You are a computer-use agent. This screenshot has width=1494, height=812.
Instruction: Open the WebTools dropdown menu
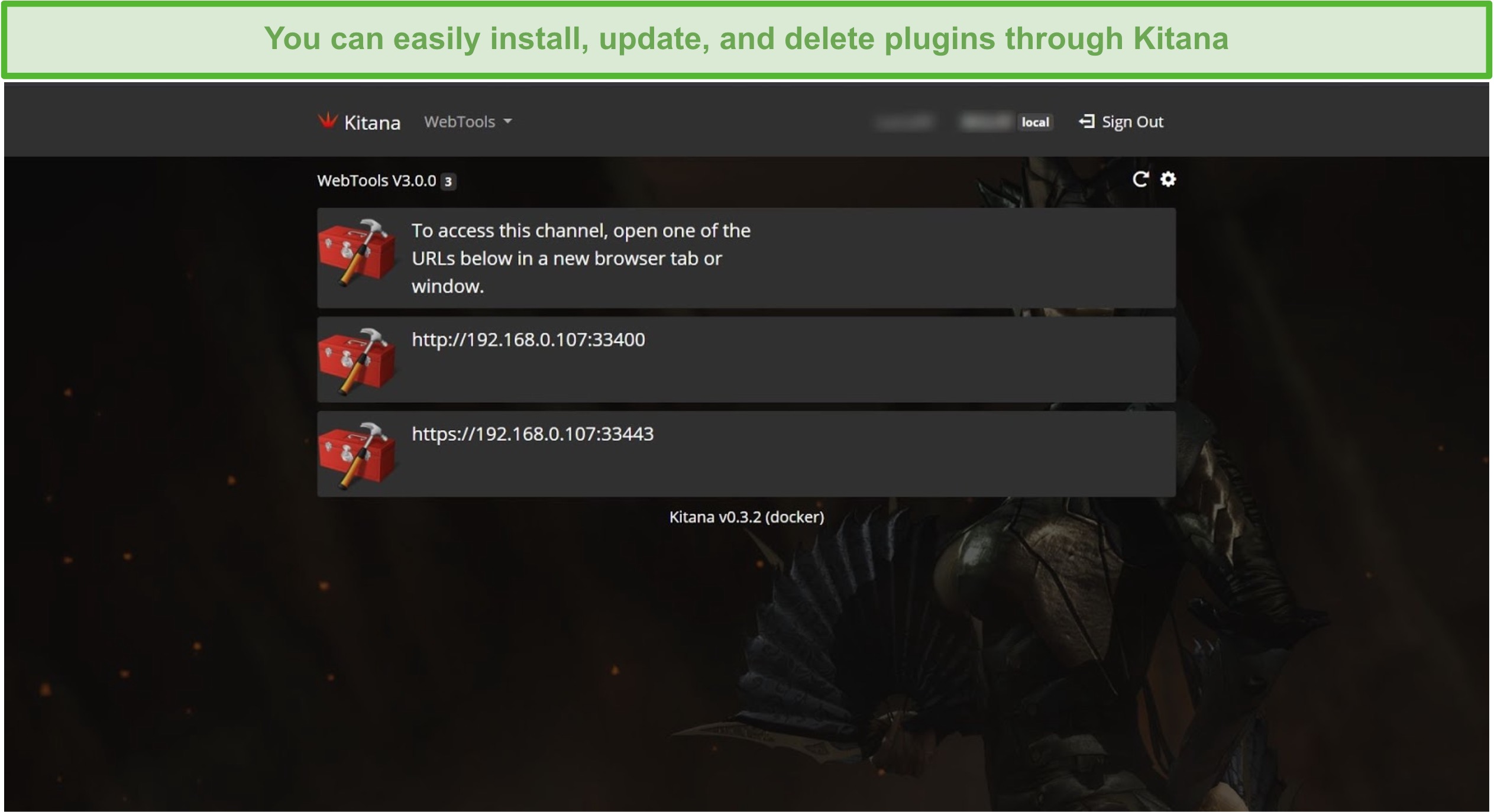pyautogui.click(x=468, y=122)
